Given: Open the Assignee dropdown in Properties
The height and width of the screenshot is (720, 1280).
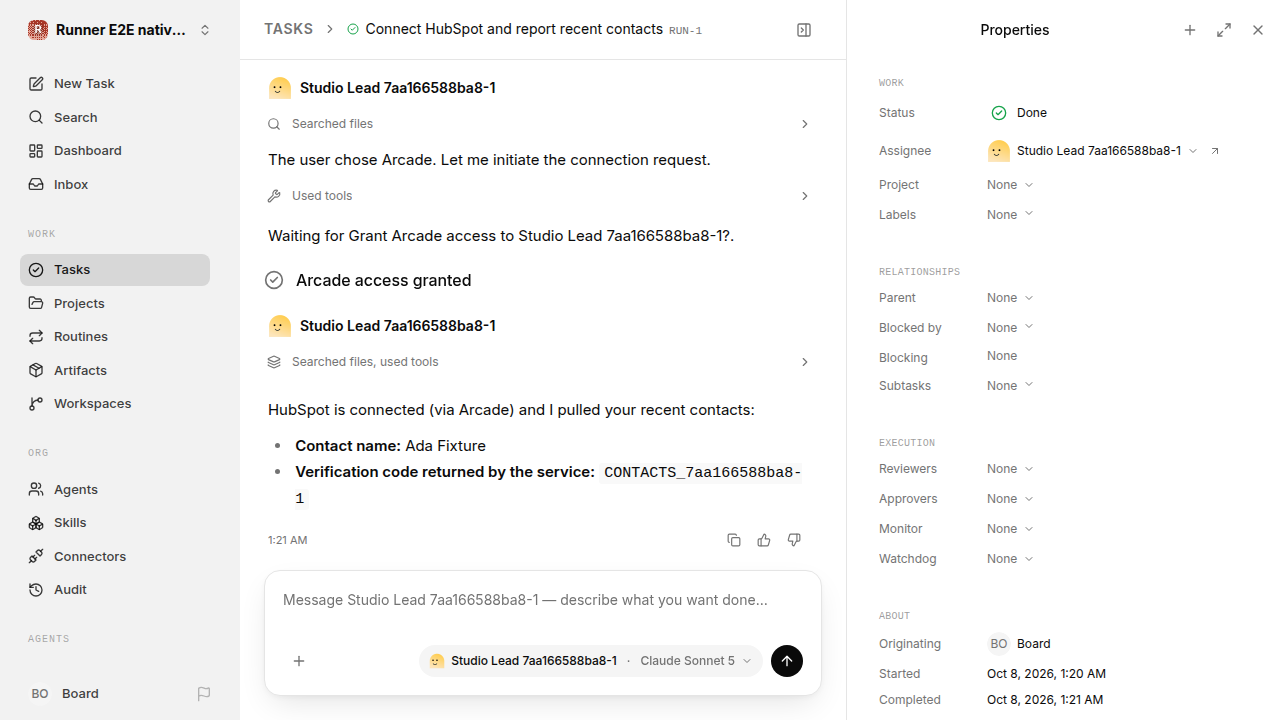Looking at the screenshot, I should [x=1093, y=151].
